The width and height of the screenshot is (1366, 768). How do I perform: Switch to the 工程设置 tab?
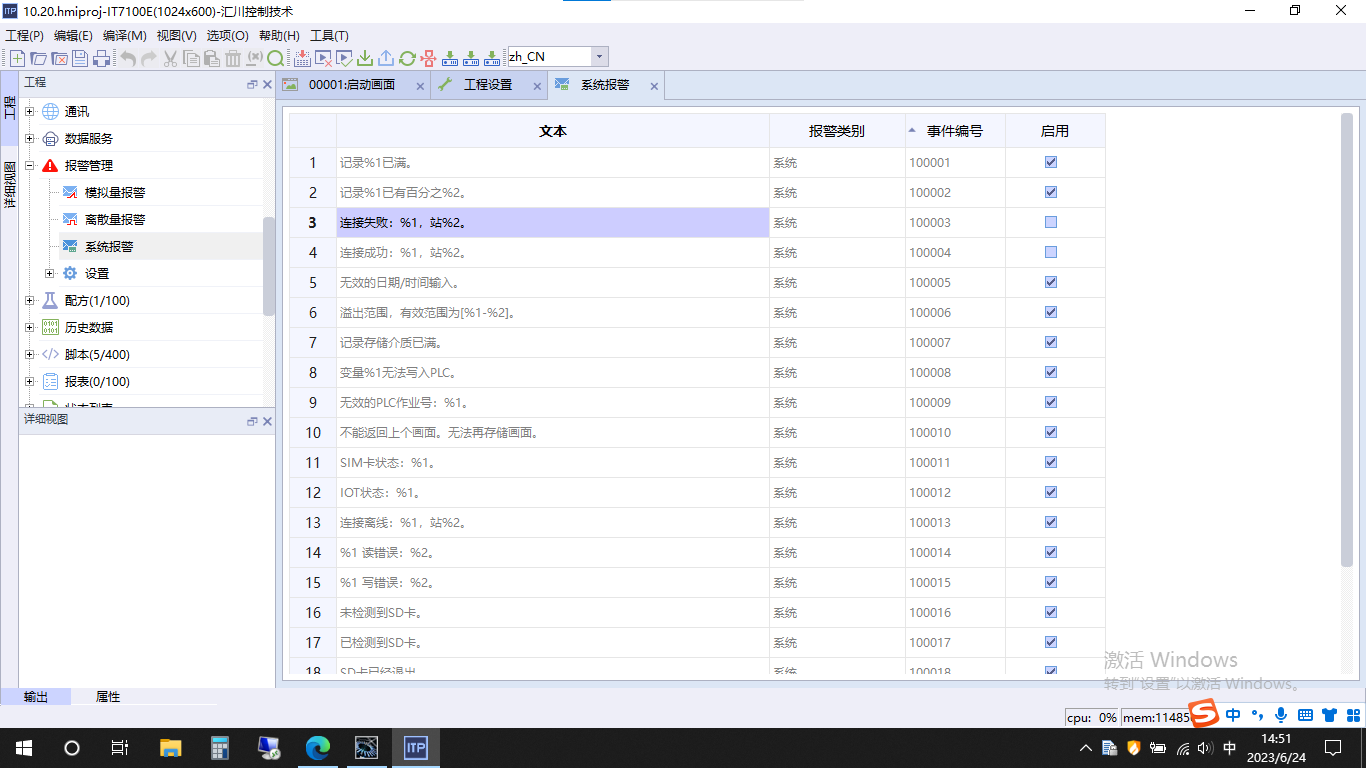pos(488,85)
